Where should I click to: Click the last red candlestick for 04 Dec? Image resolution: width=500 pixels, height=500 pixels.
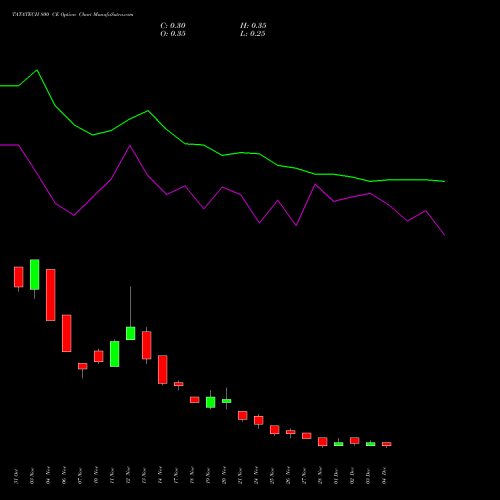click(x=387, y=444)
